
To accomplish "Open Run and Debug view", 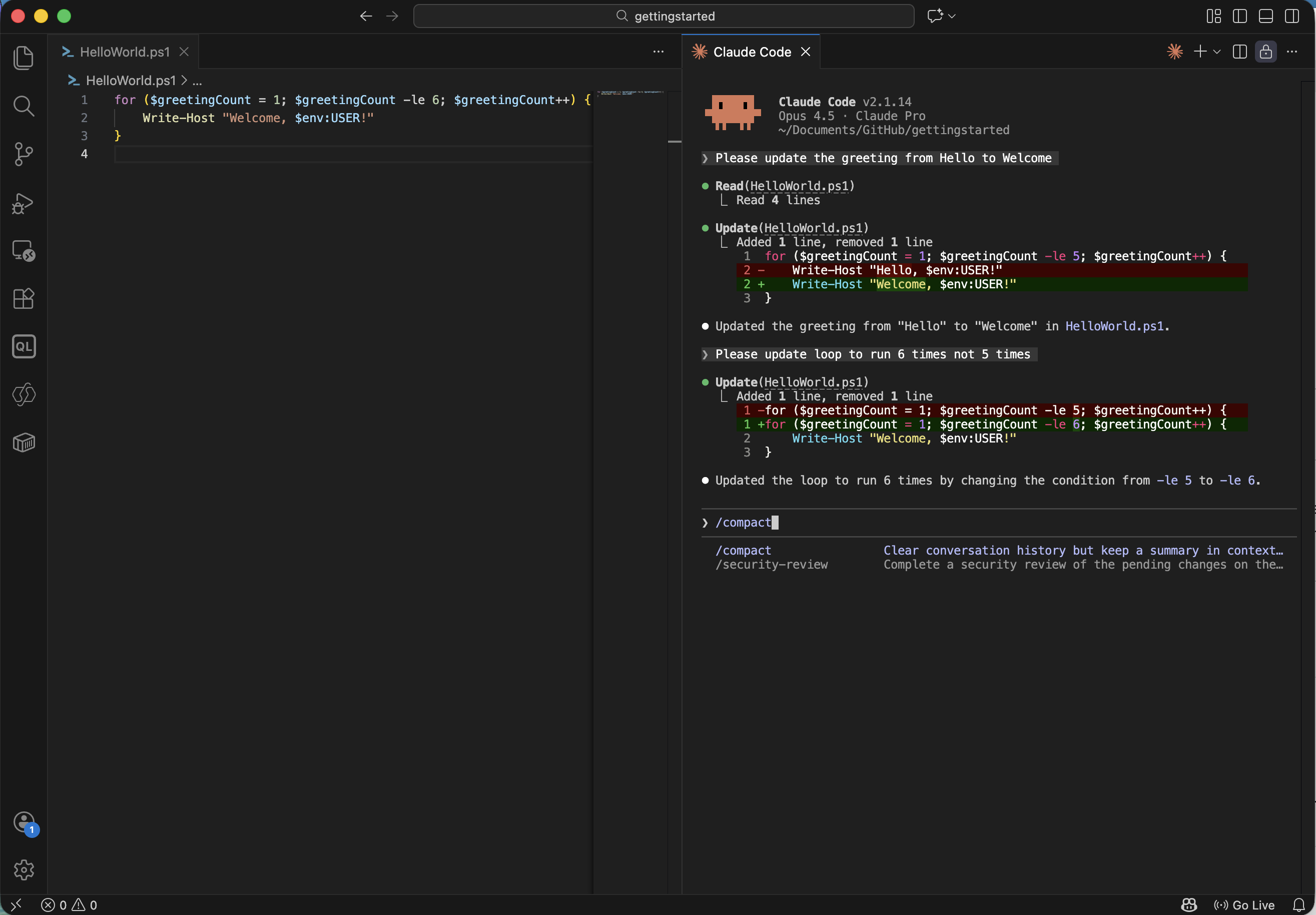I will point(24,203).
